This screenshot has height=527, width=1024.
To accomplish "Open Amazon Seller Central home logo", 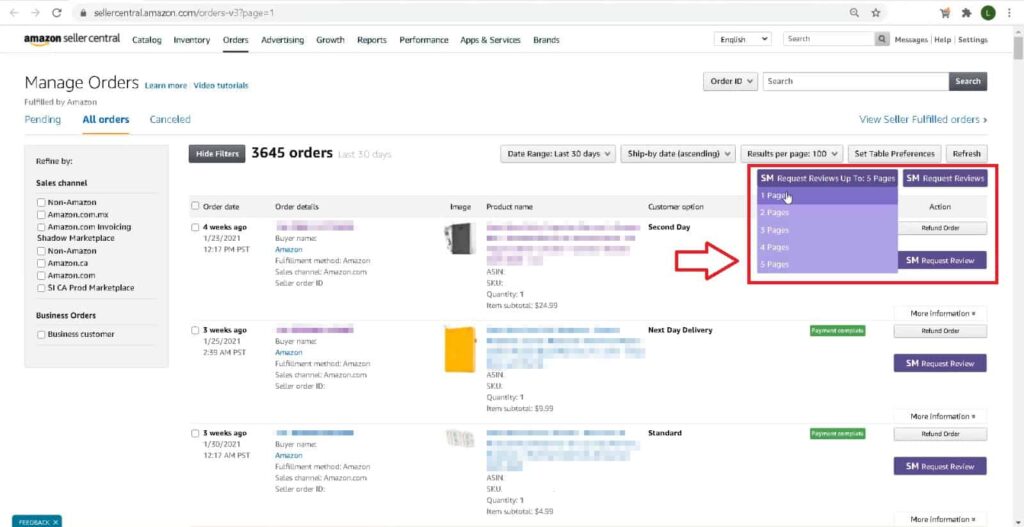I will pyautogui.click(x=72, y=39).
